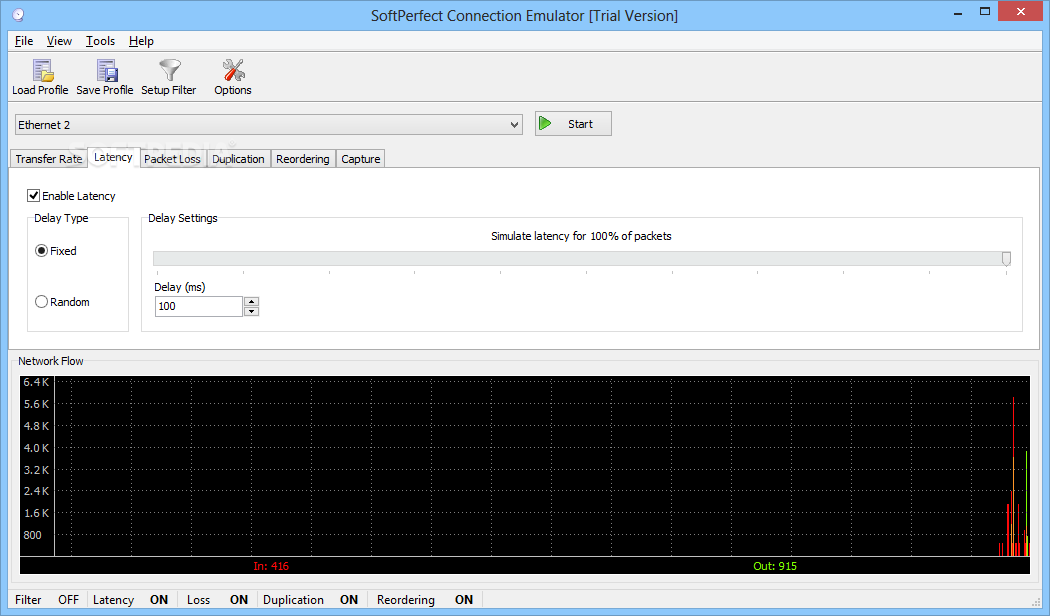Click the 'In: 416' graph label
Screen dimensions: 1050x616
[x=271, y=566]
